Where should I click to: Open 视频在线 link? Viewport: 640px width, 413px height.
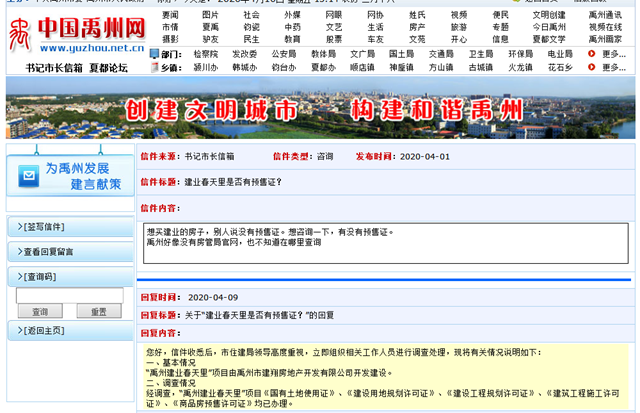point(605,27)
